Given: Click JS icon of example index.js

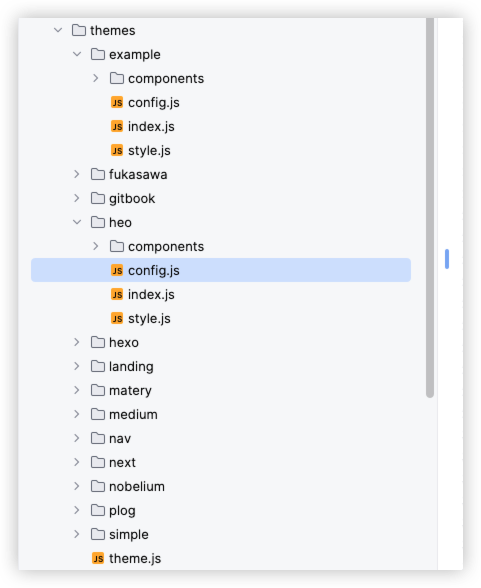Looking at the screenshot, I should pos(117,126).
